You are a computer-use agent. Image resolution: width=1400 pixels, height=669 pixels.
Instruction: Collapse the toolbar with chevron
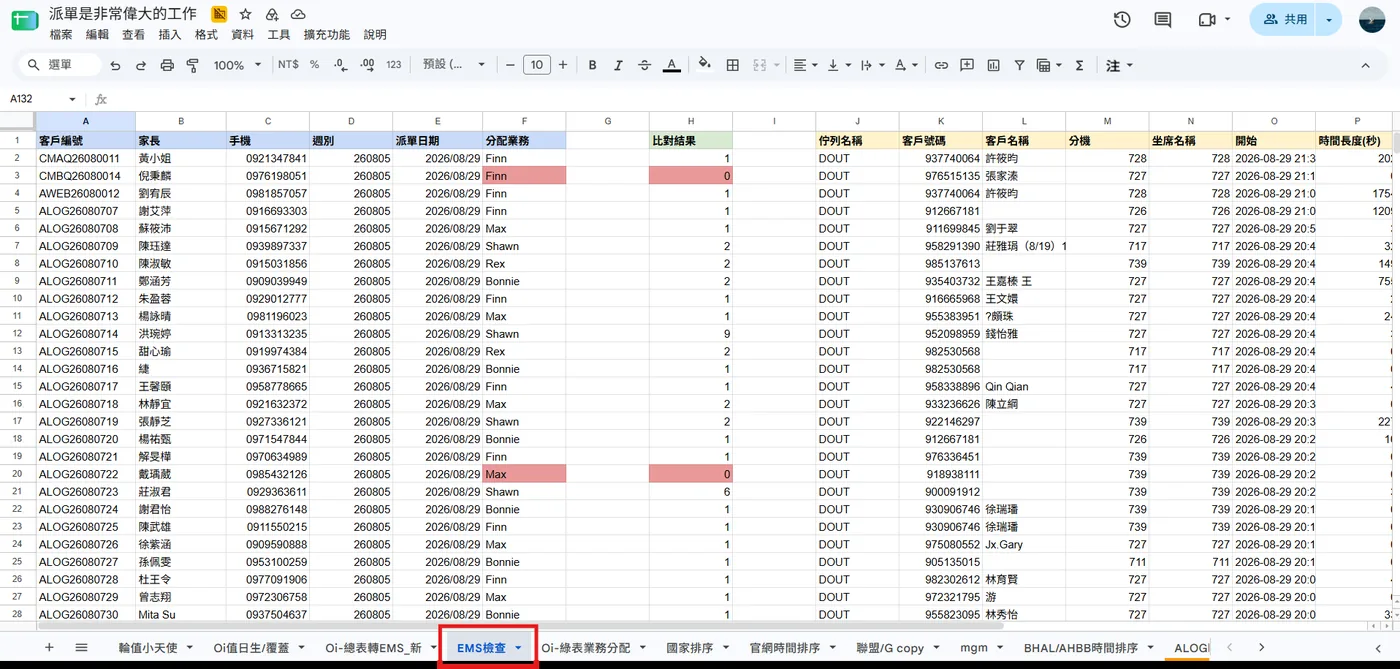click(x=1365, y=65)
